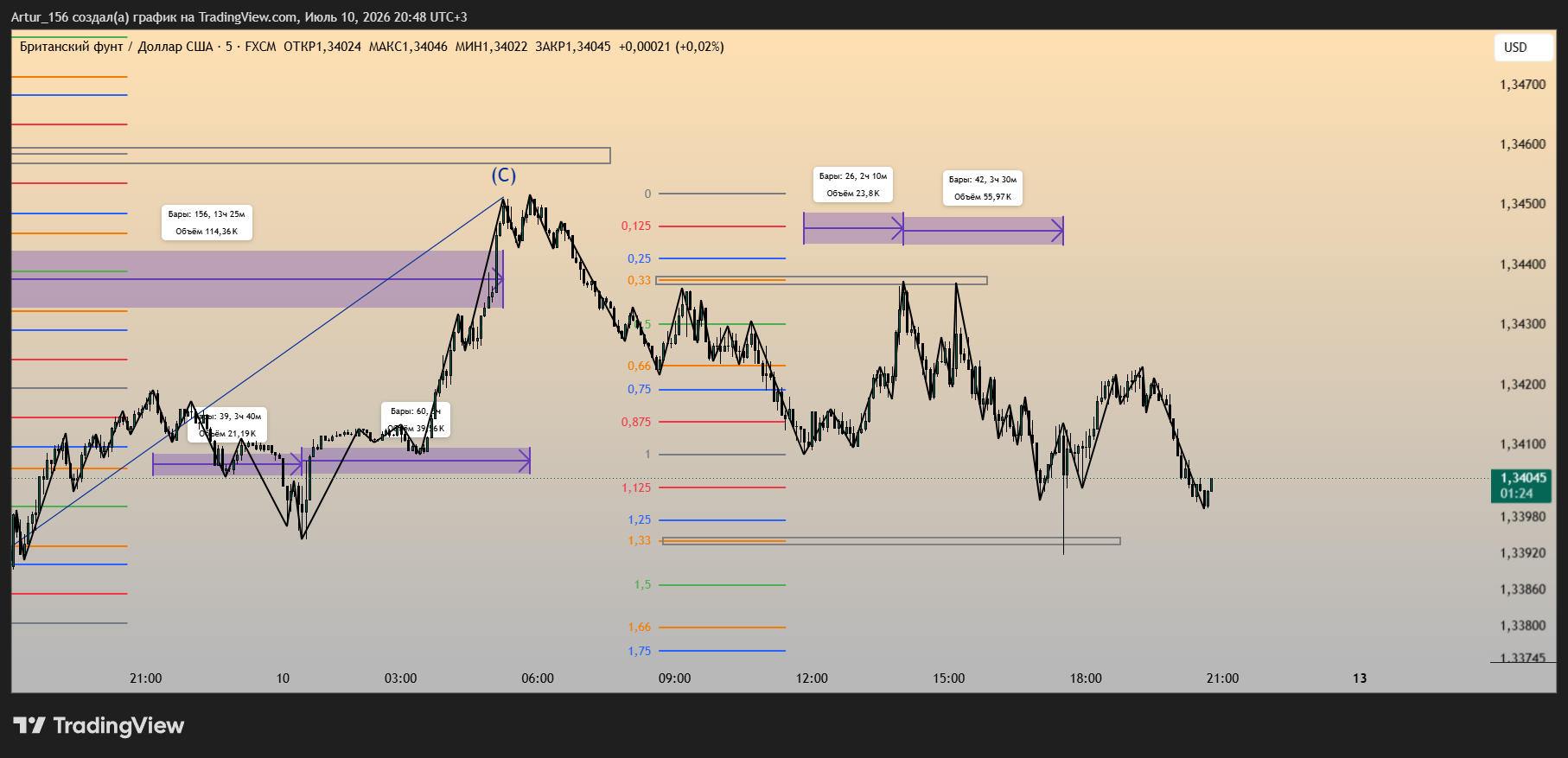Select the high value МАКС1,34046
Image resolution: width=1568 pixels, height=758 pixels.
click(x=408, y=47)
